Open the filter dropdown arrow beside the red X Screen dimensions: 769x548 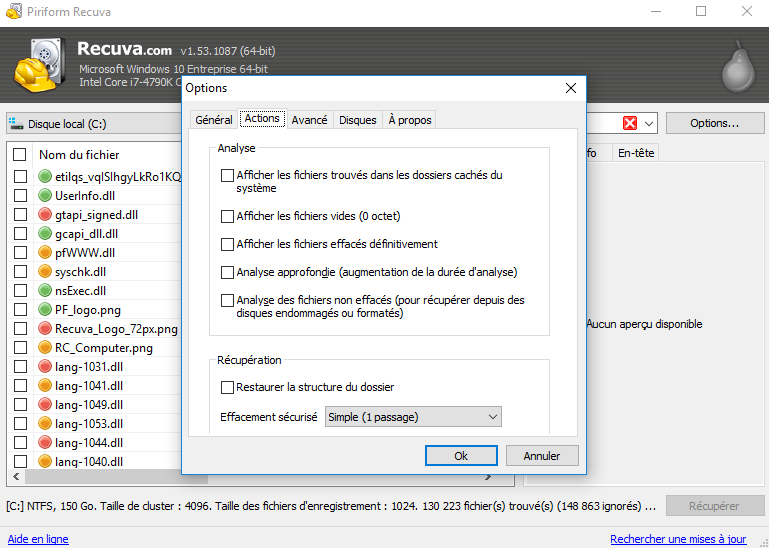[649, 124]
